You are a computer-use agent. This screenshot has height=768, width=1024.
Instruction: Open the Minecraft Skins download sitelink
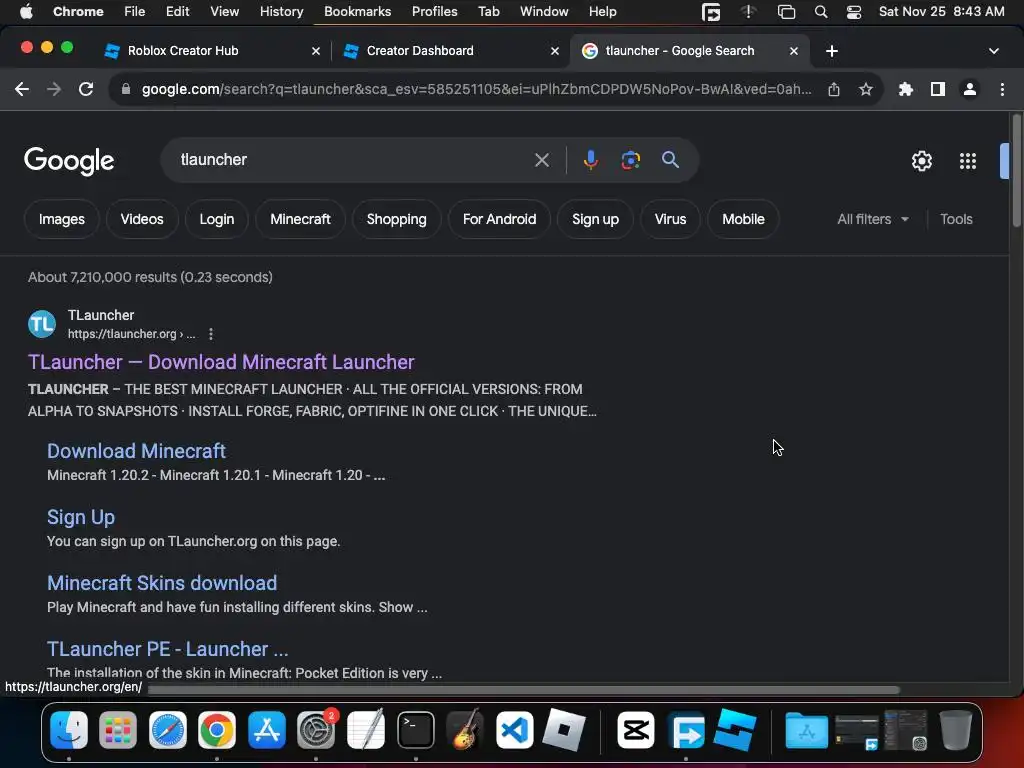(x=162, y=583)
